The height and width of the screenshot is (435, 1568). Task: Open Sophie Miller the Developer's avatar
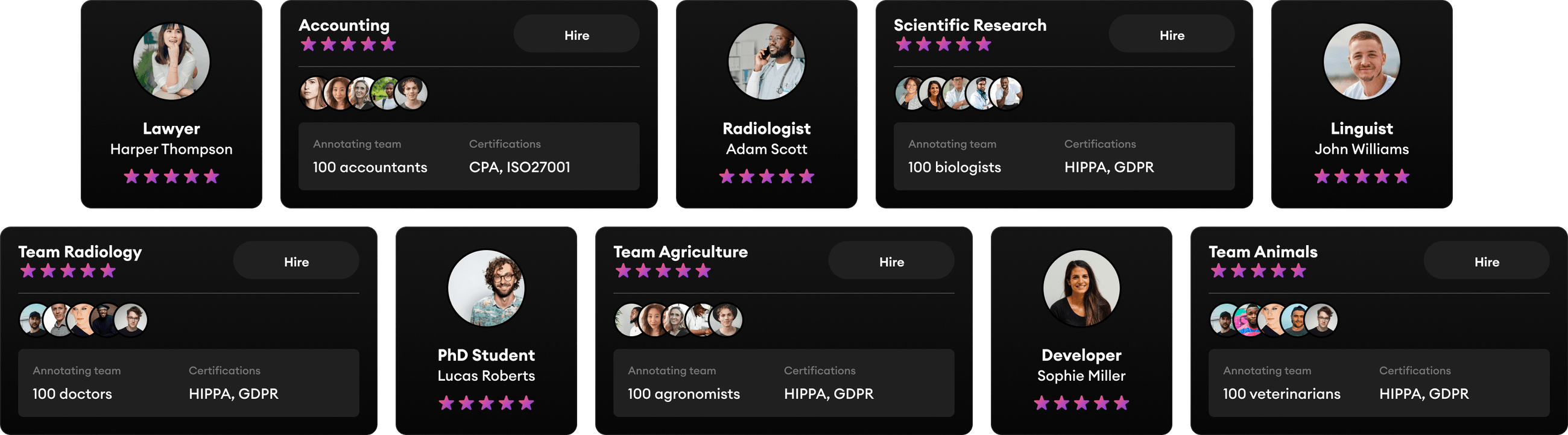1082,289
